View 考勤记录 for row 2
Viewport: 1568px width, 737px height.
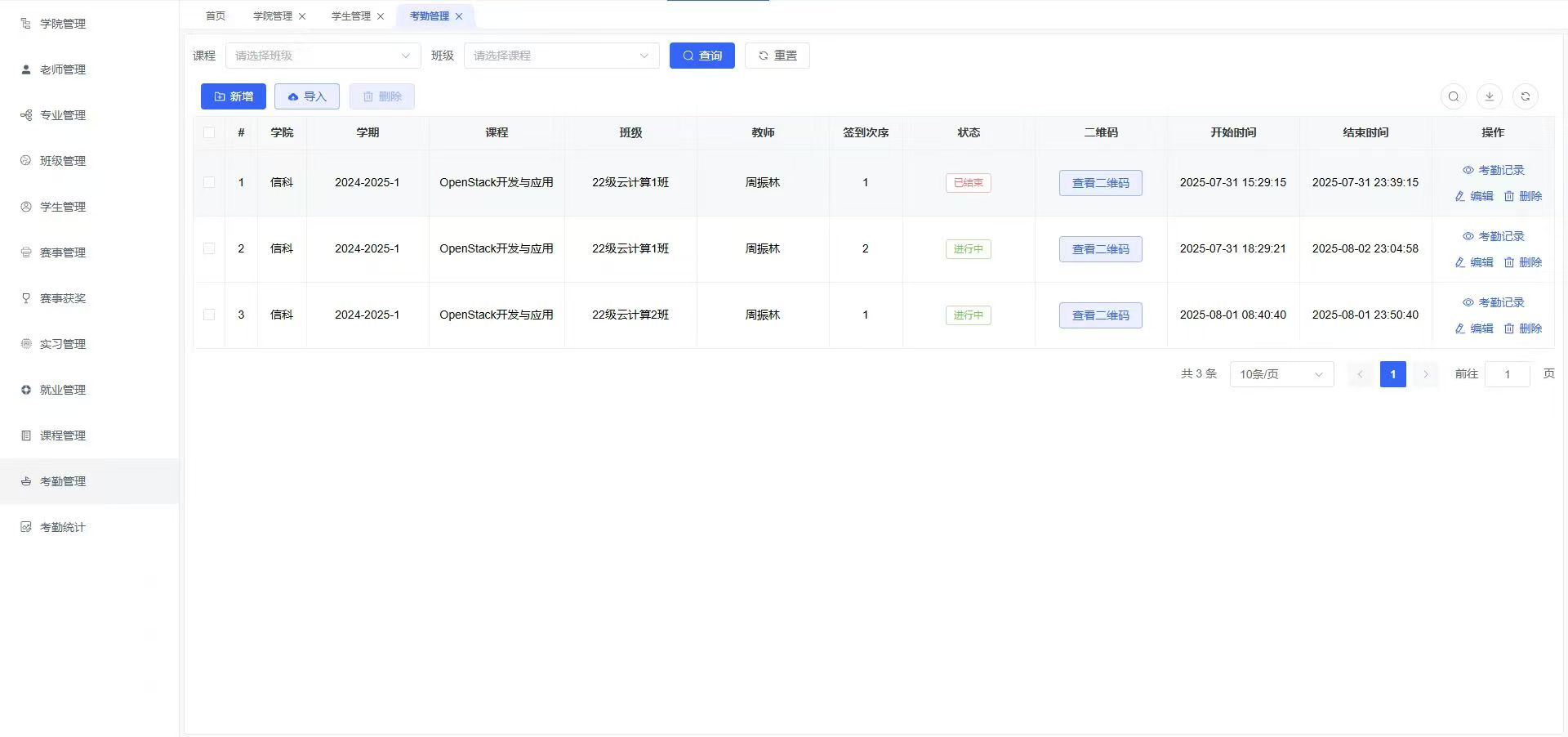[1493, 236]
